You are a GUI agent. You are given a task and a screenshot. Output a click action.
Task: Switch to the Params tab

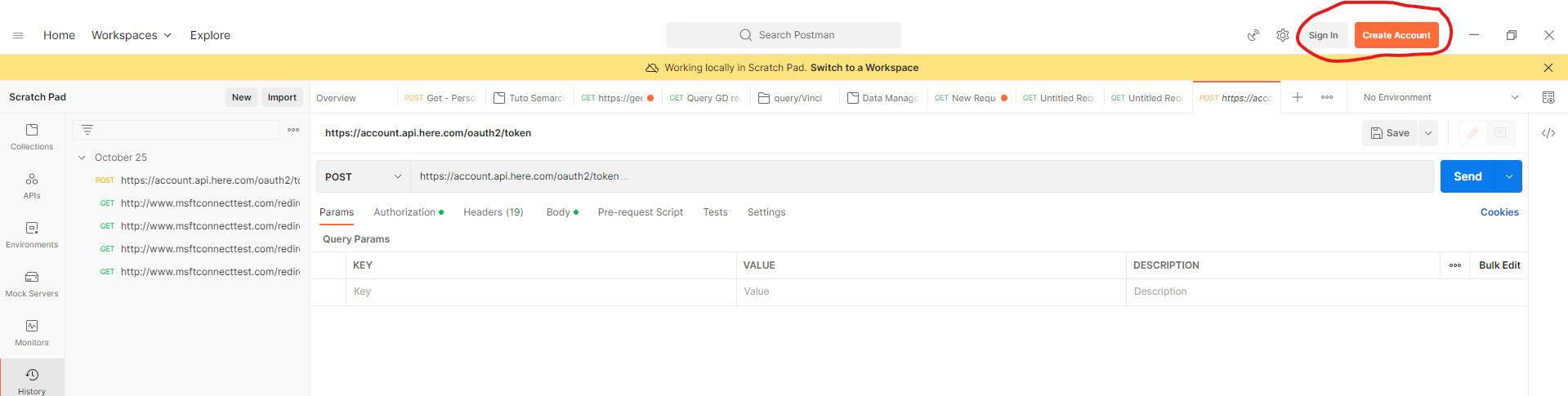pyautogui.click(x=337, y=212)
